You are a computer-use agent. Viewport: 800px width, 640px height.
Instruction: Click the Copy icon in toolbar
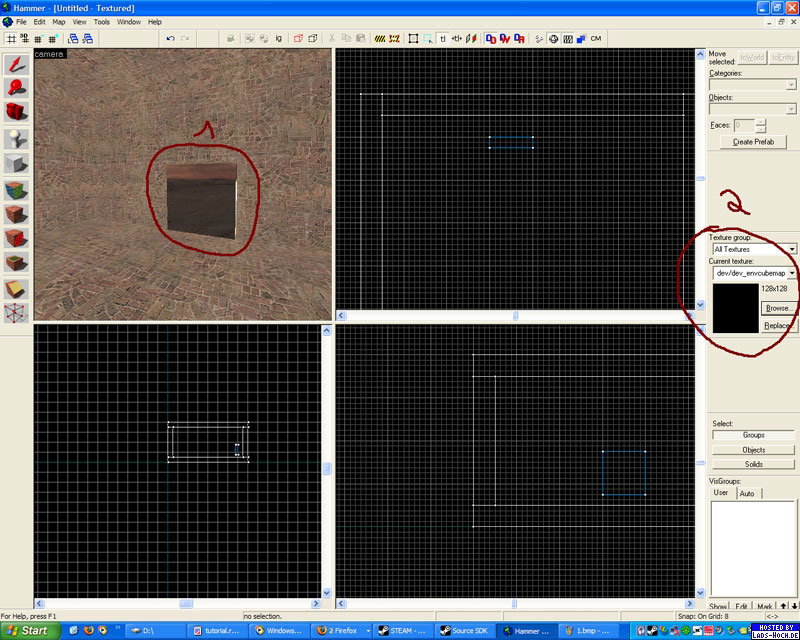tap(346, 38)
